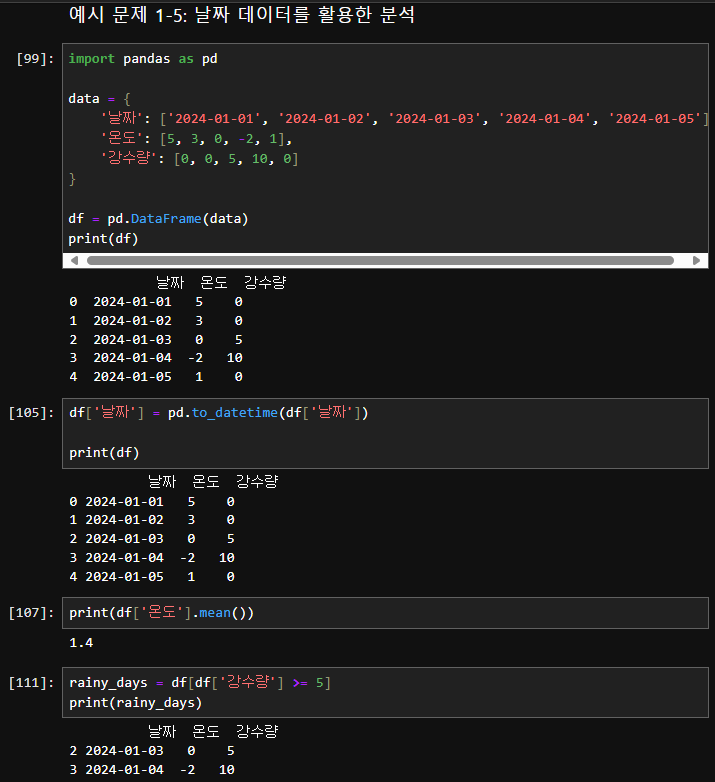Select the [105]: cell prompt

(x=31, y=413)
